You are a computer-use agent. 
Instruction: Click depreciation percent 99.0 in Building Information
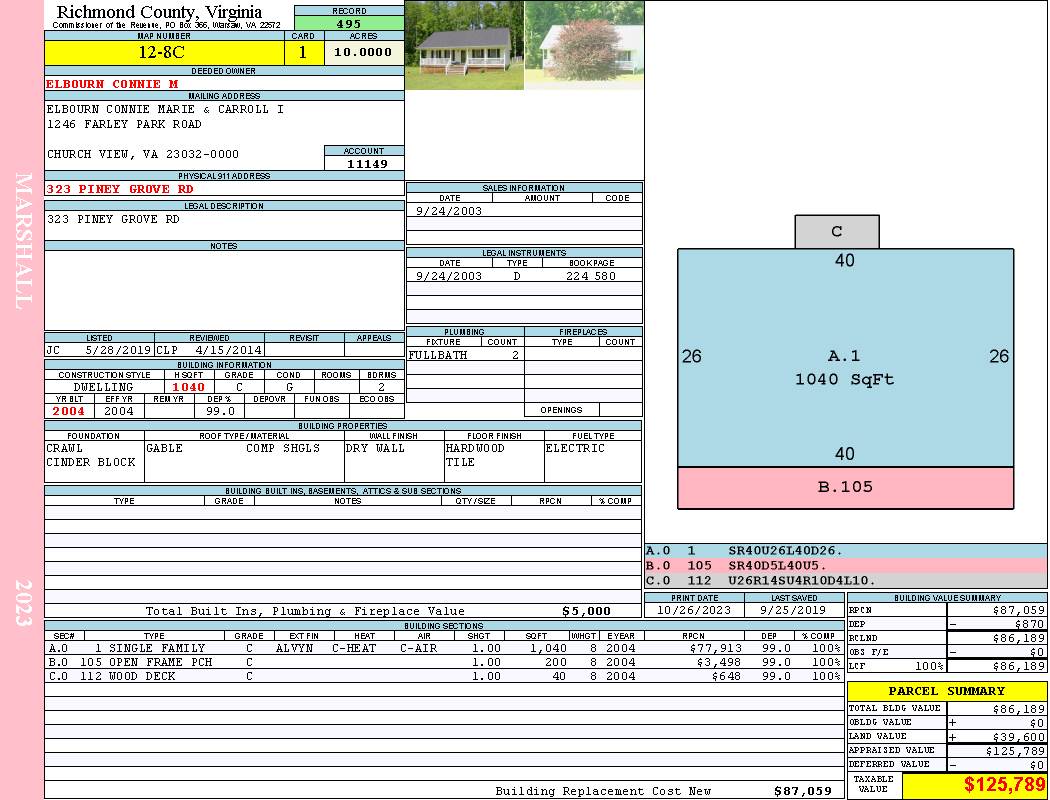pos(220,411)
